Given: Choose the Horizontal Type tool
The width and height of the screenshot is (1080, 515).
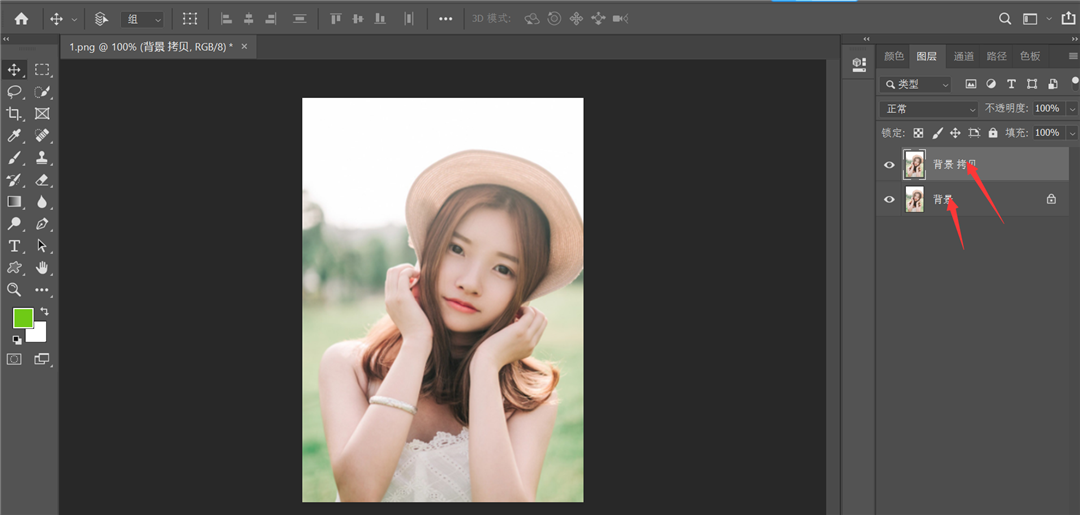Looking at the screenshot, I should [x=14, y=246].
